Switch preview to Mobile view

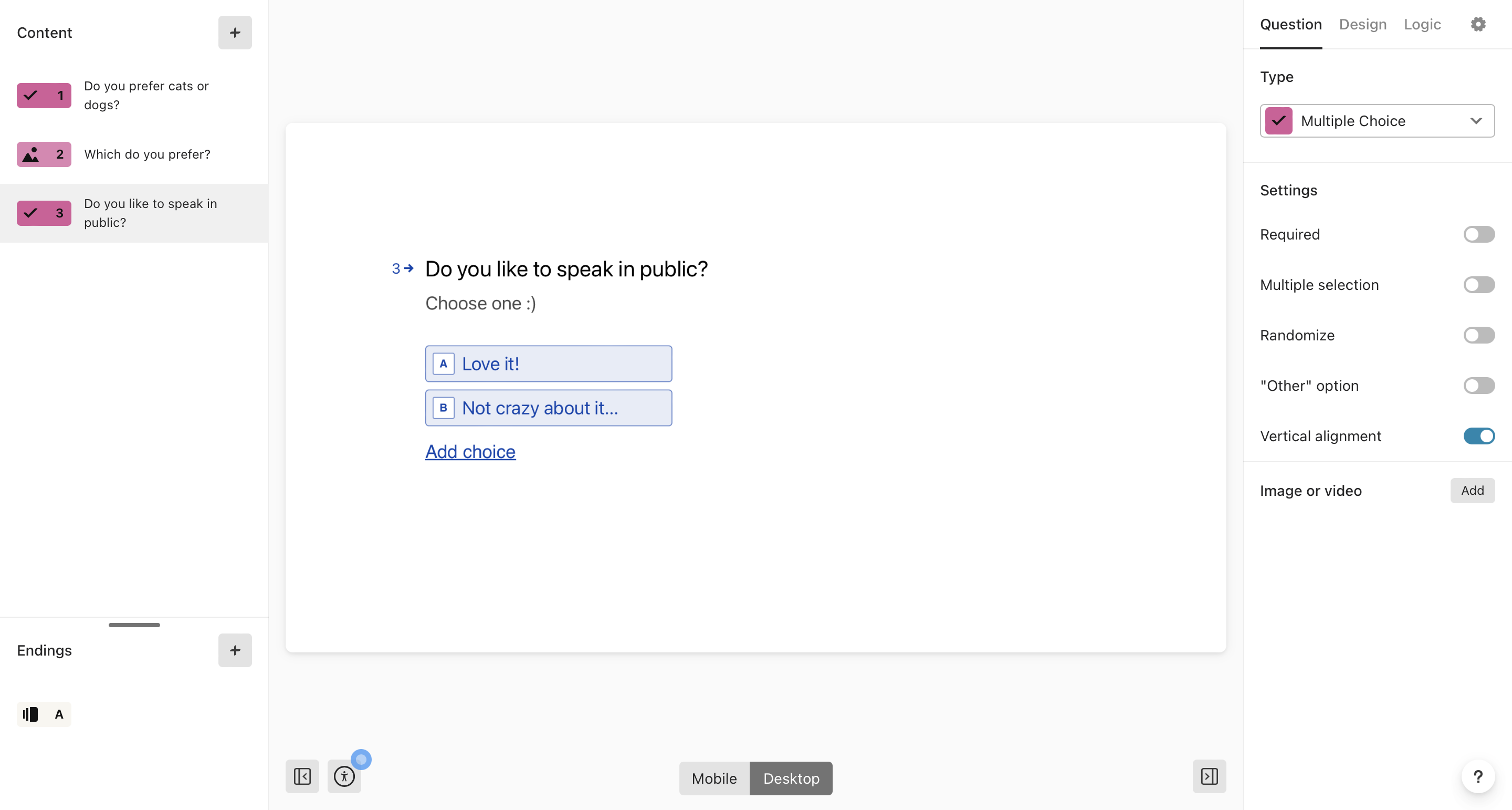click(x=715, y=778)
